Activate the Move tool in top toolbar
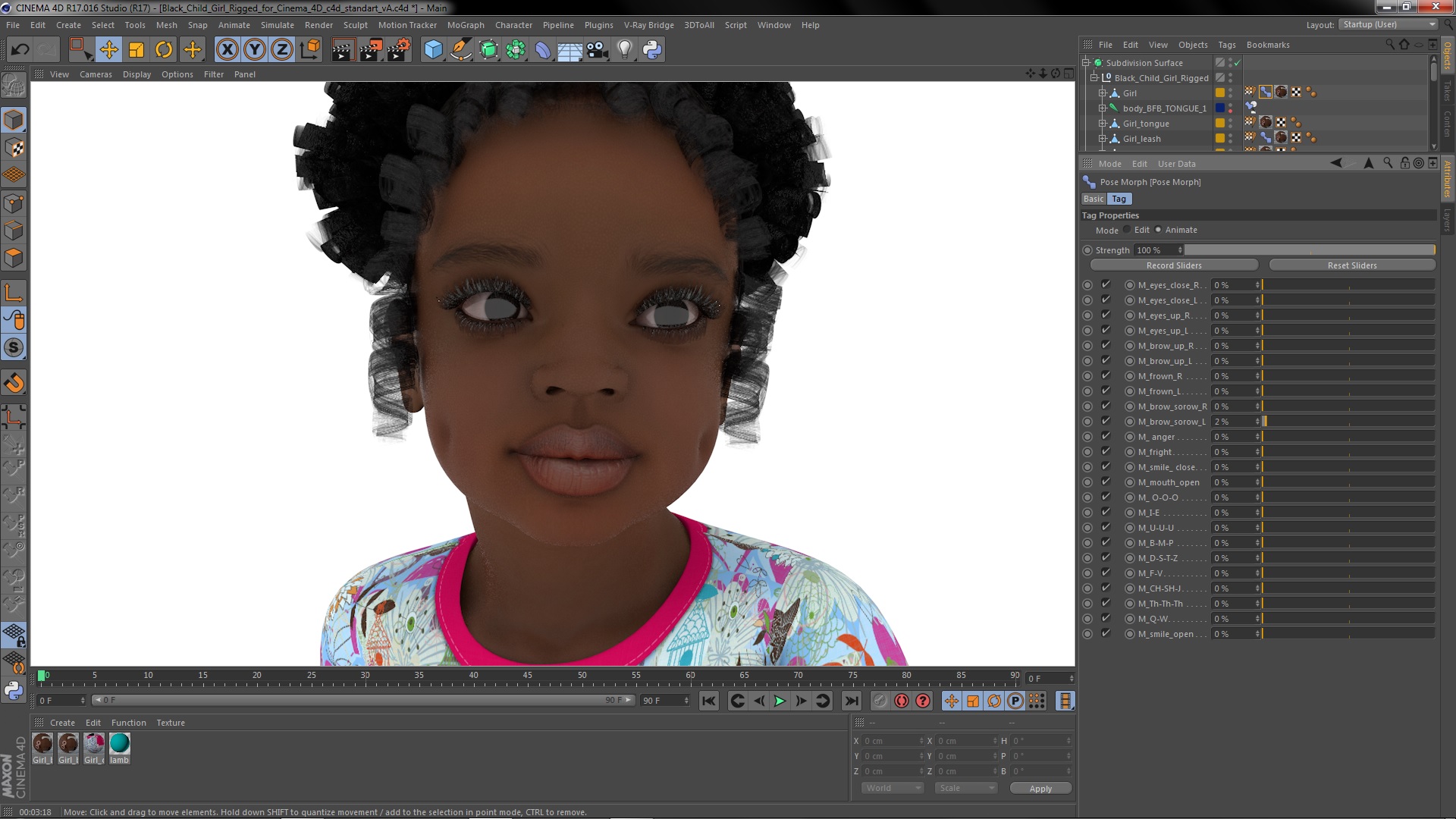 108,50
